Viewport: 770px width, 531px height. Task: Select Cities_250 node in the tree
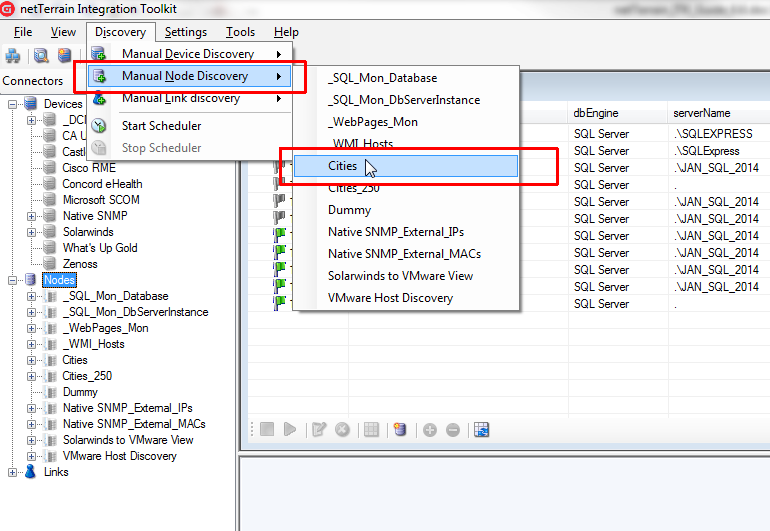87,376
